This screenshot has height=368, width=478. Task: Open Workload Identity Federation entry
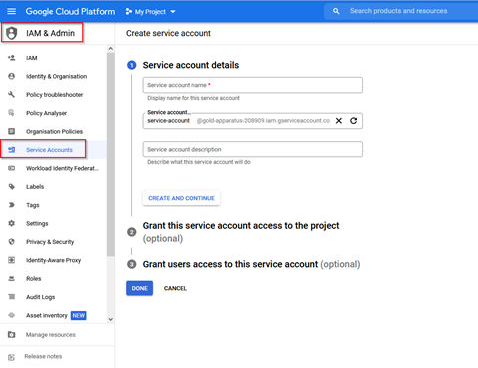click(62, 168)
